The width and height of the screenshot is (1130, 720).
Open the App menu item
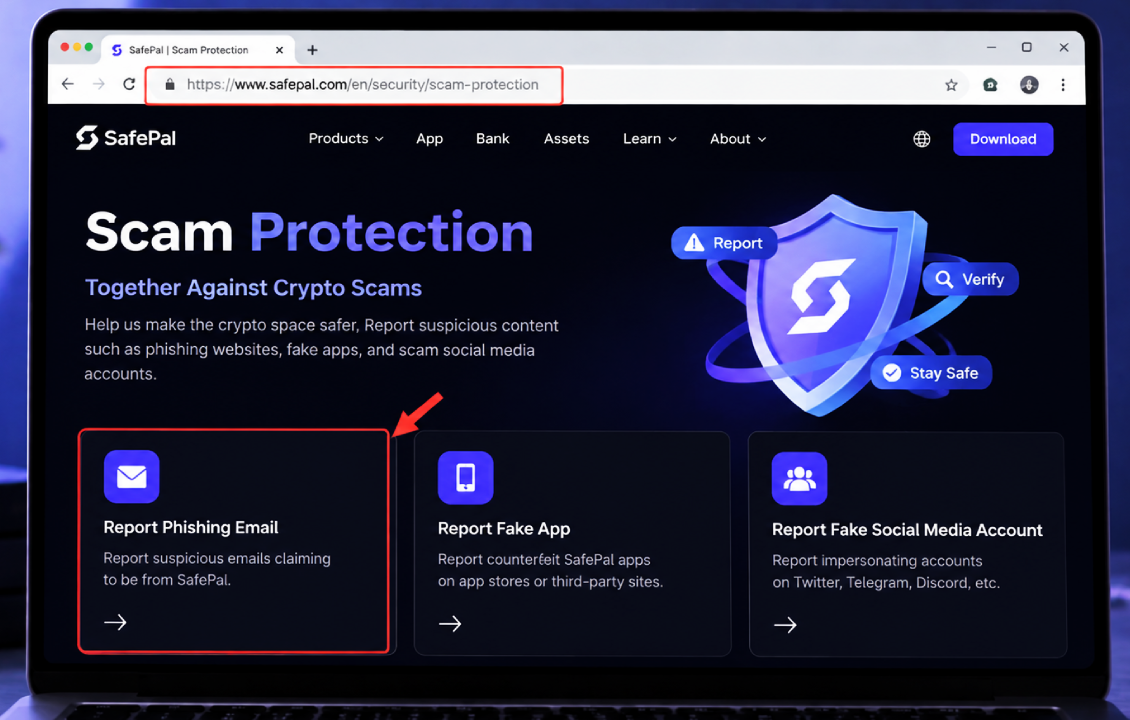(430, 138)
